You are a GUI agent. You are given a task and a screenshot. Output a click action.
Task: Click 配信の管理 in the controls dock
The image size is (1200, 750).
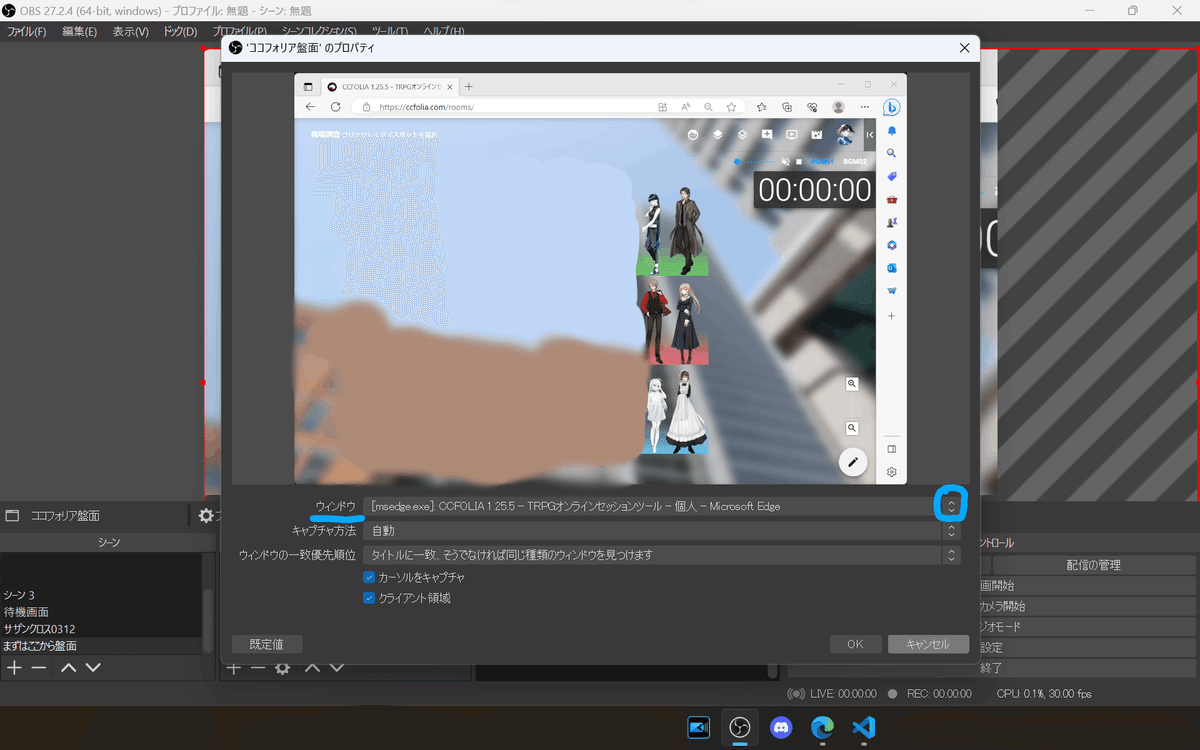(x=1093, y=565)
